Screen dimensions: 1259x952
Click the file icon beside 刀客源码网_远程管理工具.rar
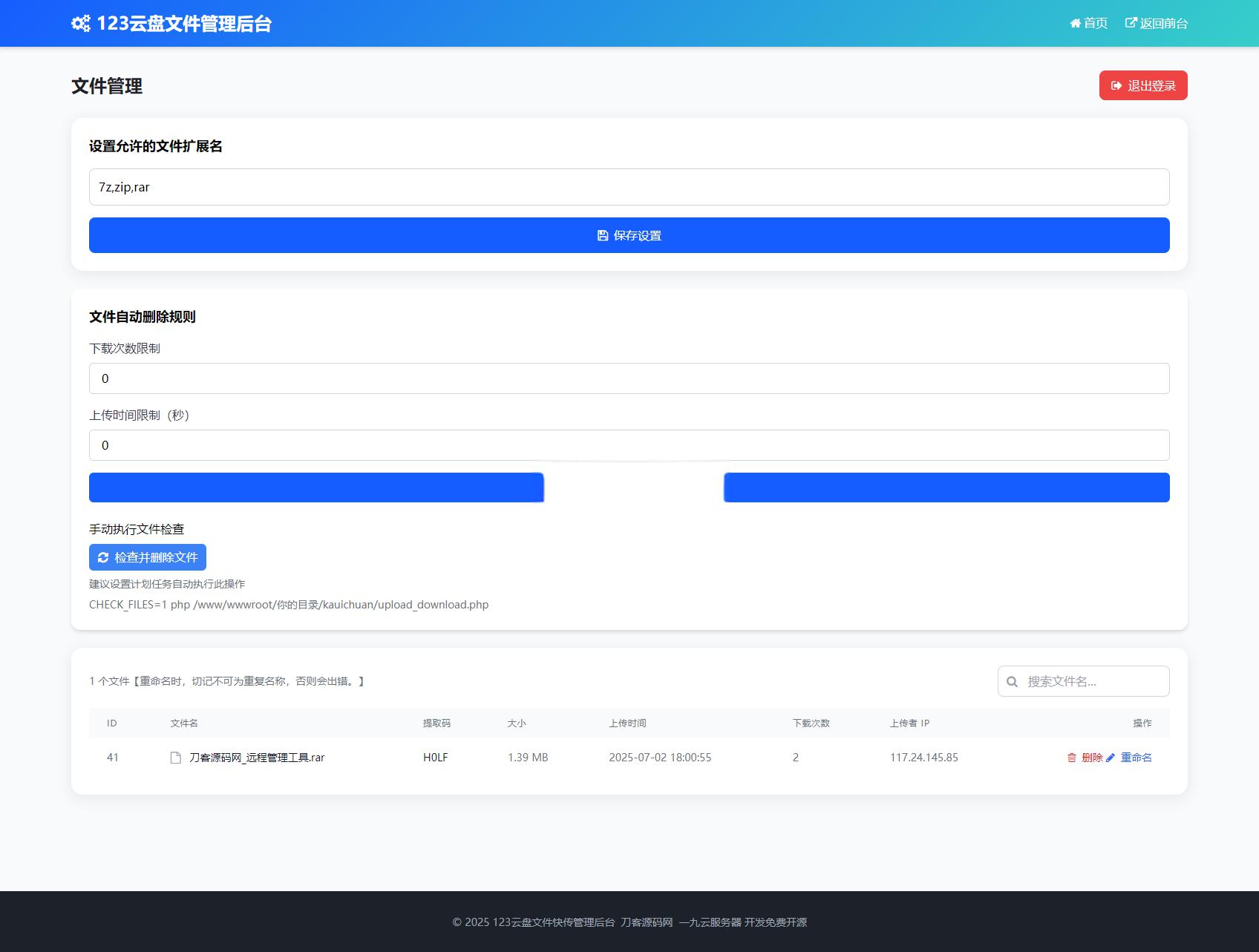coord(176,758)
